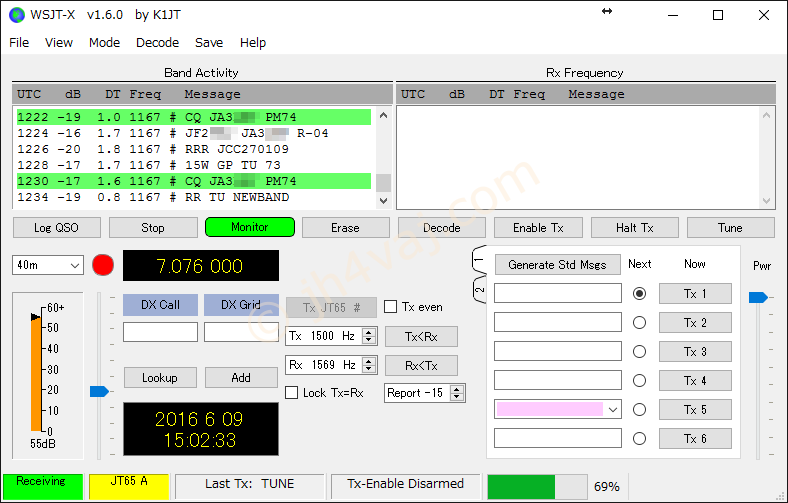Screen dimensions: 788x503
Task: Send message now with Tx 6 button
Action: [695, 439]
